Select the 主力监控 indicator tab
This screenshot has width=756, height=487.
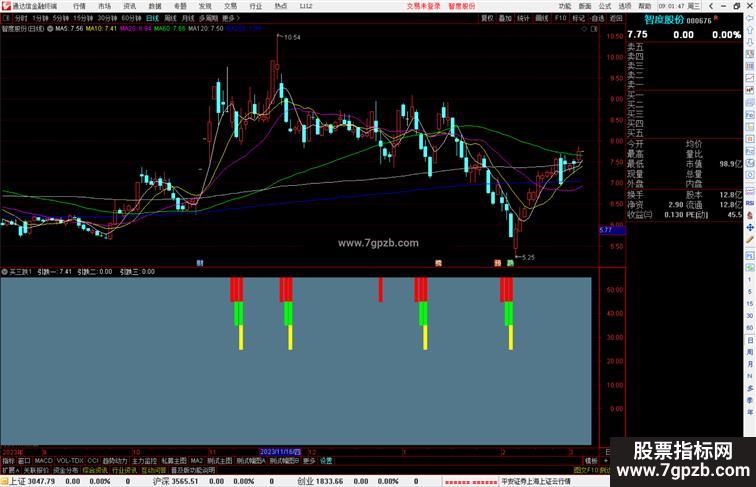point(144,461)
